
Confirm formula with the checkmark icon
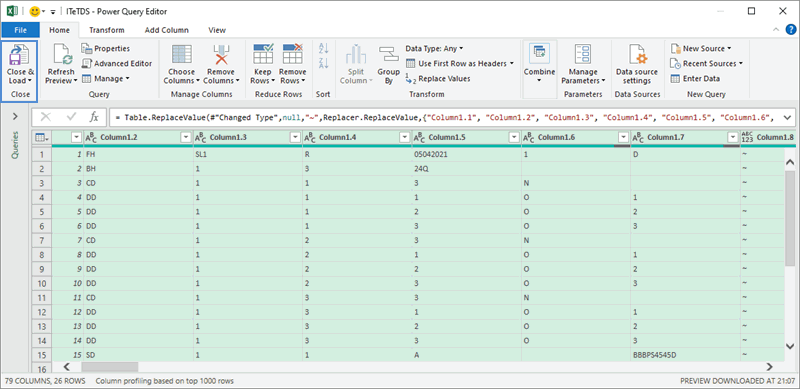coord(71,117)
